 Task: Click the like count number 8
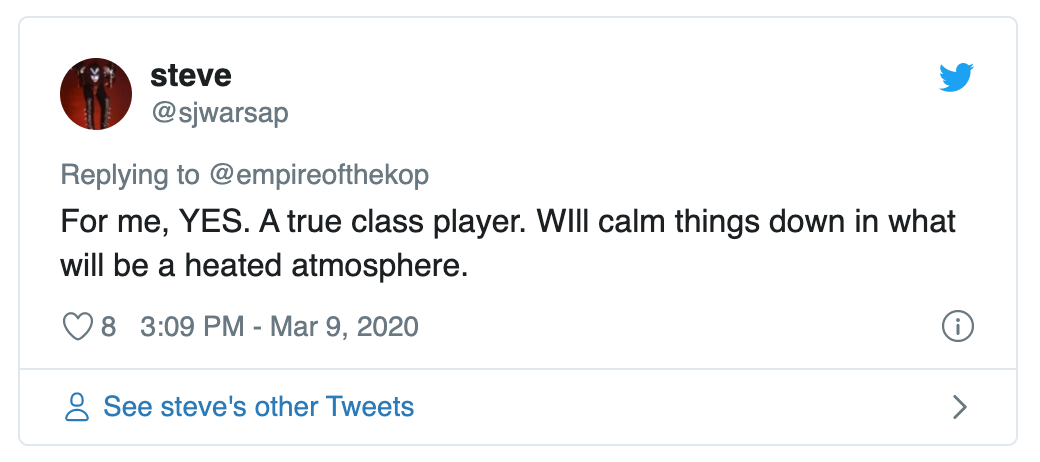(x=108, y=327)
